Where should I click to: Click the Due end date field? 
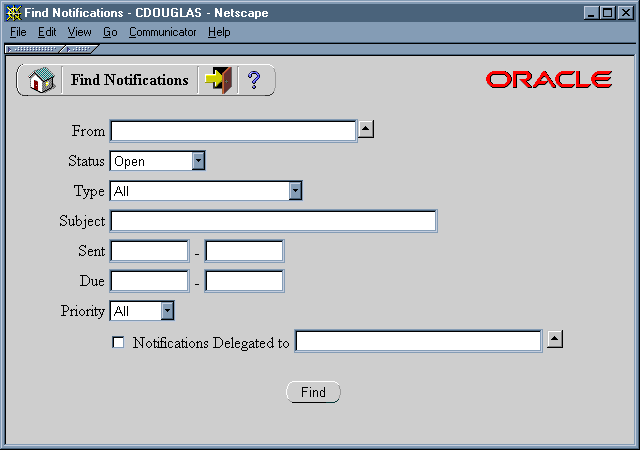(244, 281)
